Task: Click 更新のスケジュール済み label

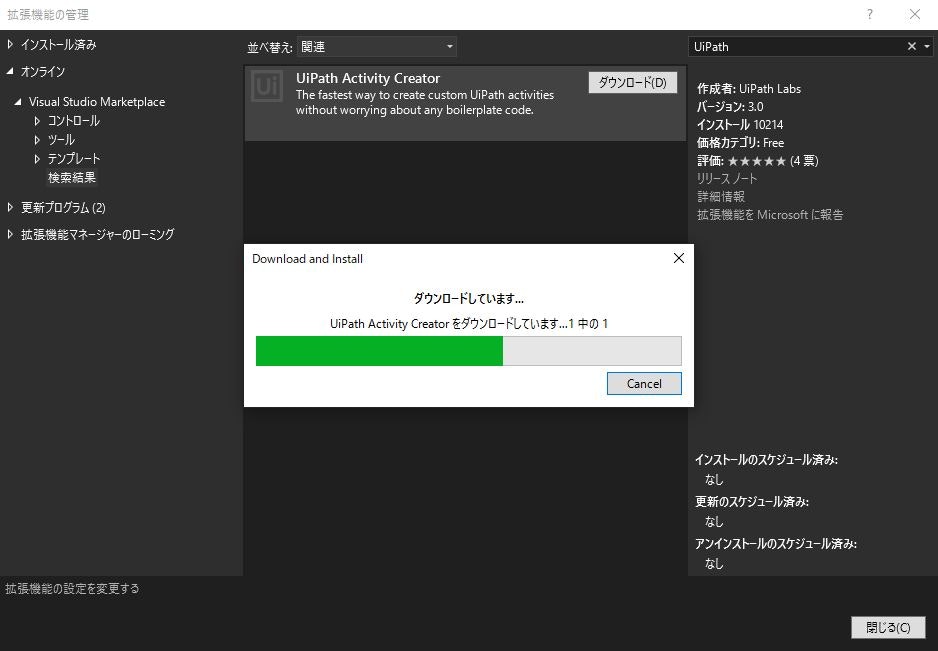Action: pyautogui.click(x=752, y=501)
